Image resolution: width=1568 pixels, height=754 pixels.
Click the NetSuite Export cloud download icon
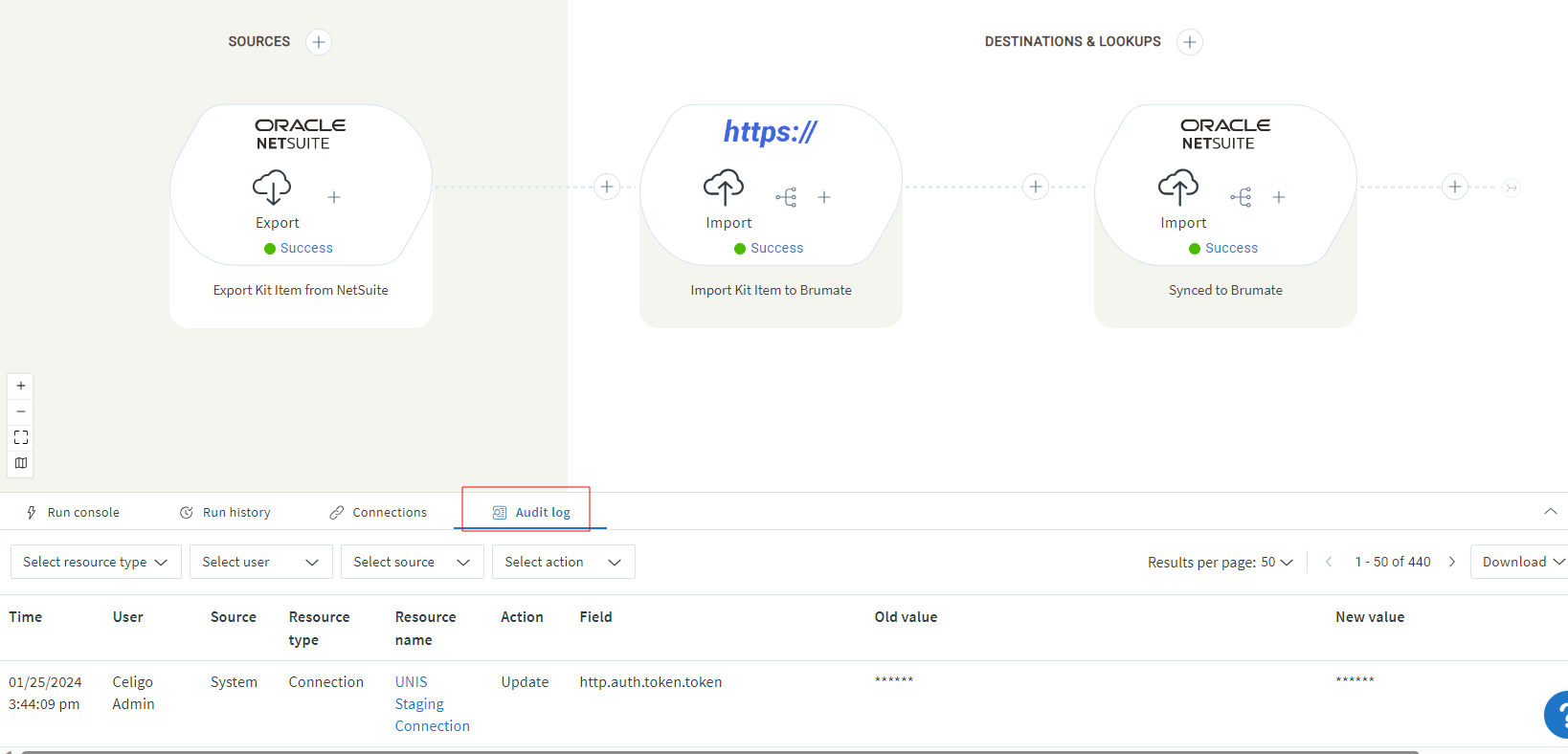272,188
